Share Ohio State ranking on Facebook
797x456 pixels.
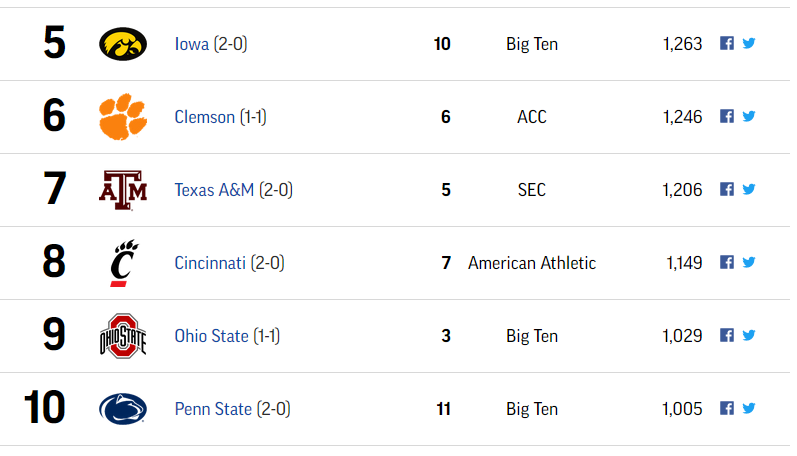(x=726, y=336)
